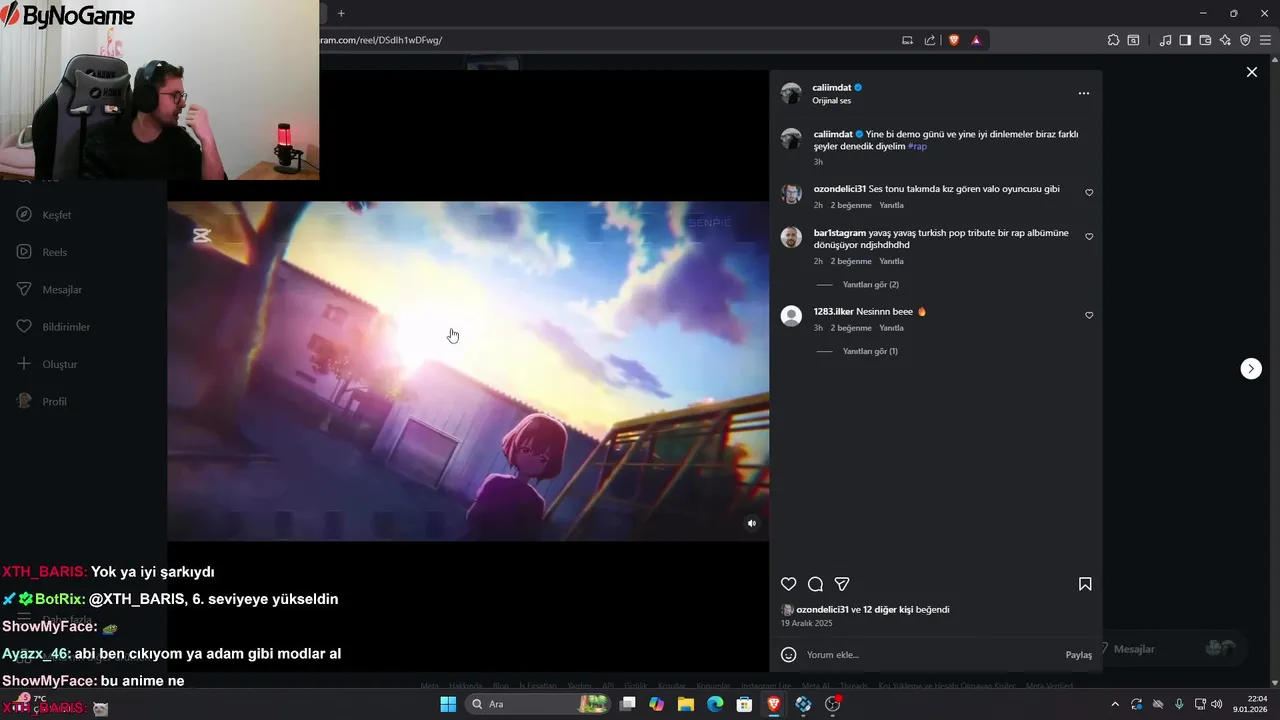Click the share paper-plane icon

842,584
